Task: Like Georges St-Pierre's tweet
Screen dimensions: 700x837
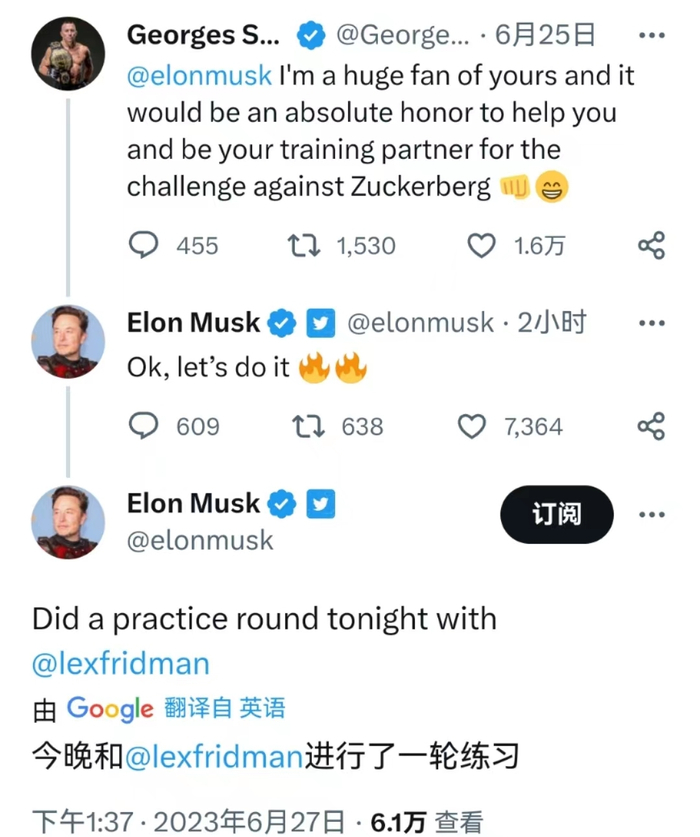Action: click(x=482, y=245)
